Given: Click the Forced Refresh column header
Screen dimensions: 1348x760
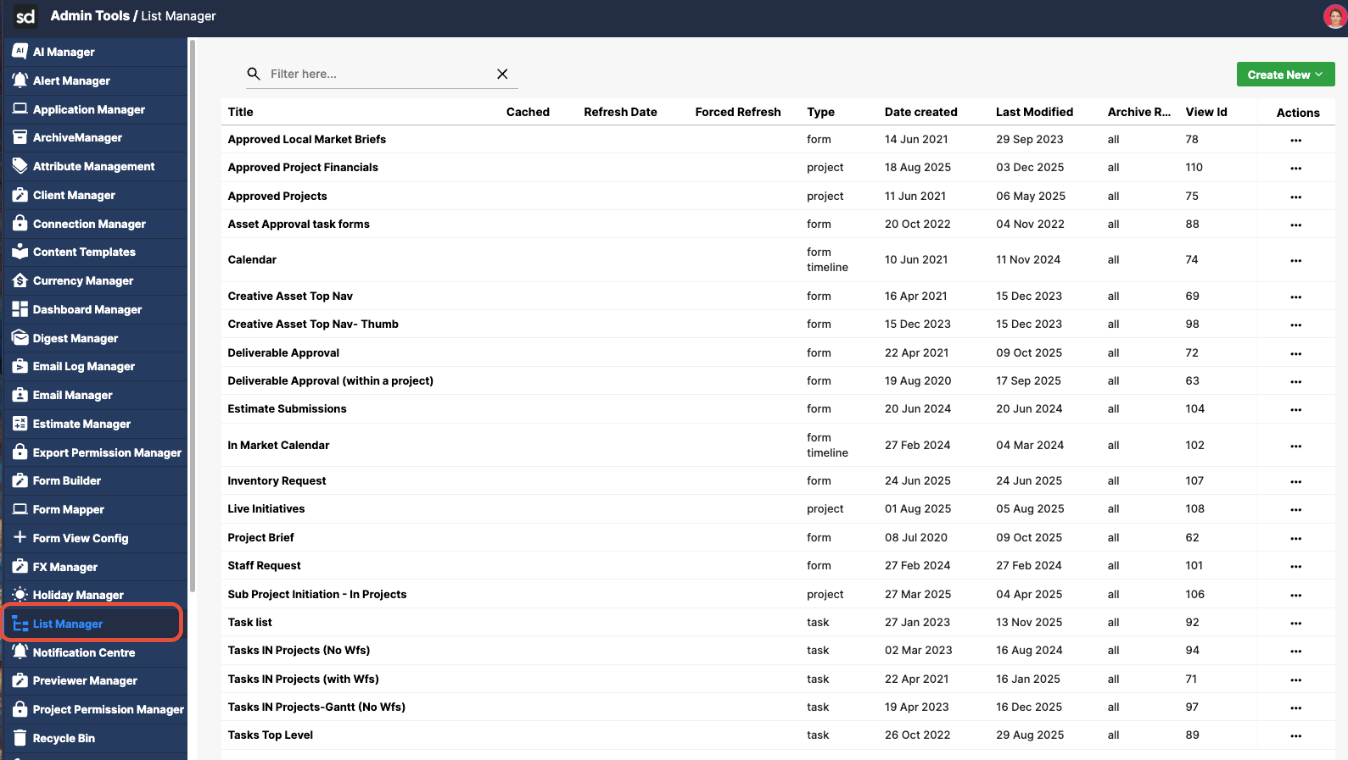Looking at the screenshot, I should click(738, 112).
